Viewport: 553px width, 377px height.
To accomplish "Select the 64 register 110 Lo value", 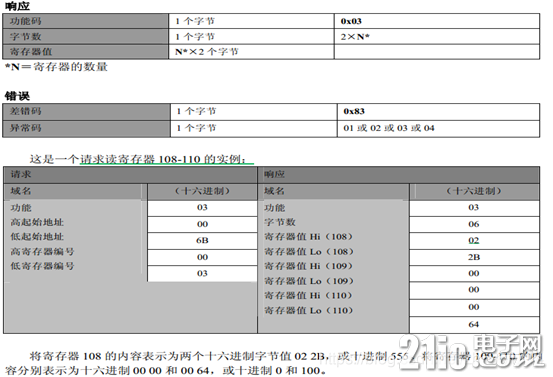I will click(x=474, y=325).
